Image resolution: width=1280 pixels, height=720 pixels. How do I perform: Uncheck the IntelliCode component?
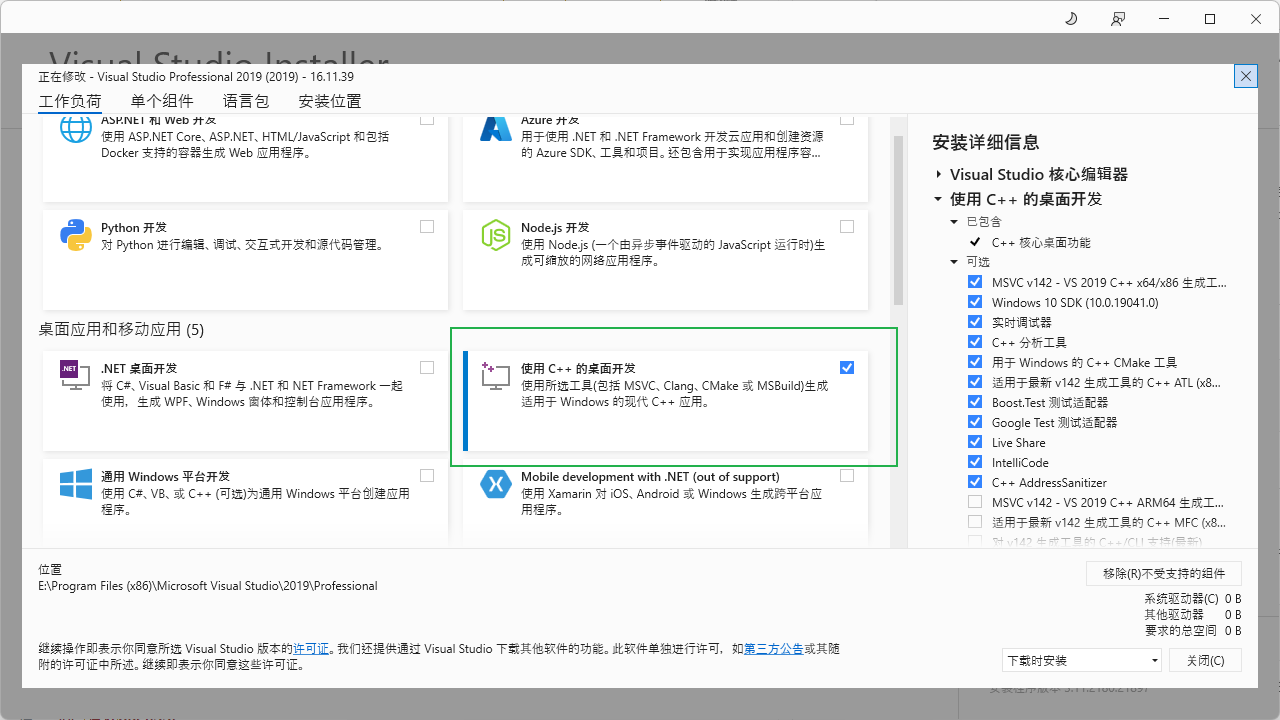(975, 462)
